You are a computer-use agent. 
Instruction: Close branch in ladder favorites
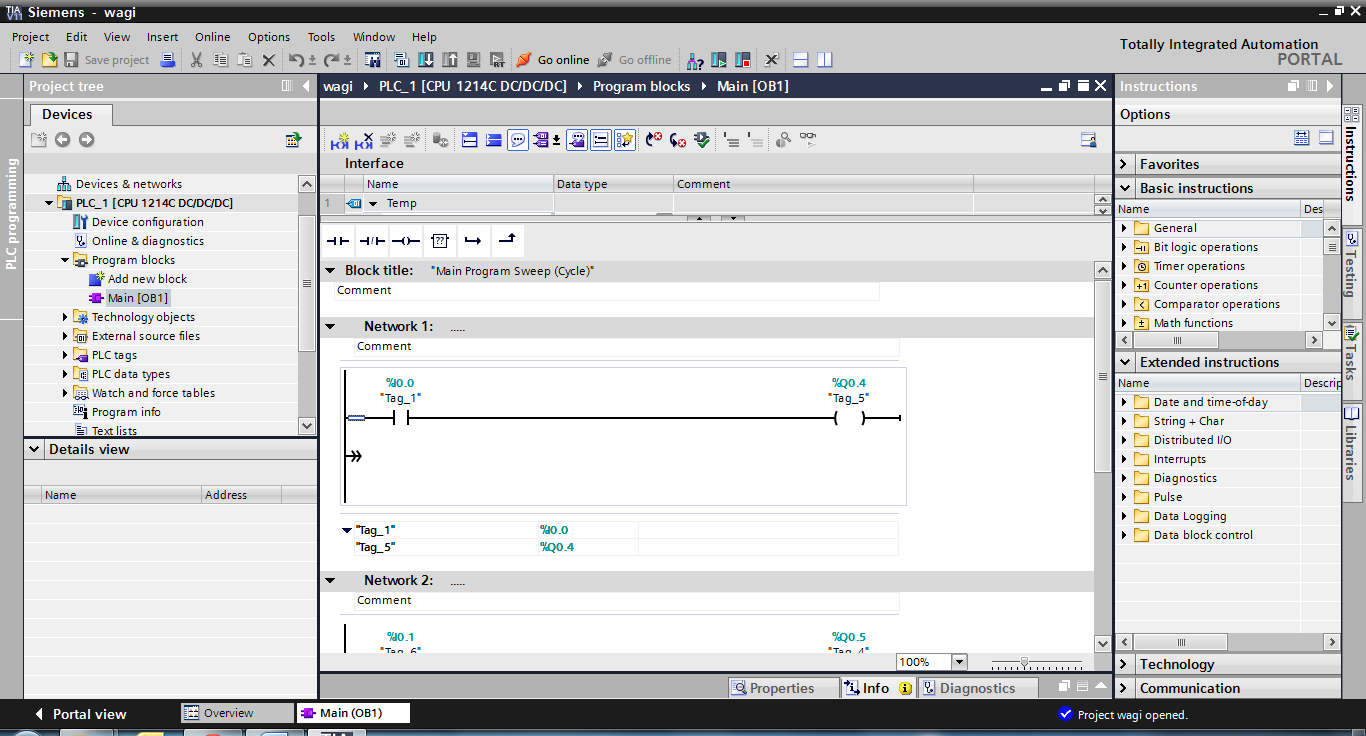pyautogui.click(x=507, y=241)
